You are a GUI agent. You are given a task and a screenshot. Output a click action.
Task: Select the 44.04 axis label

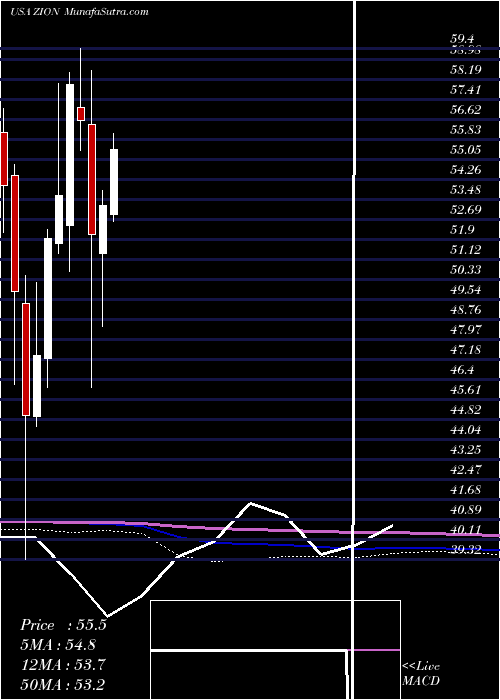(466, 430)
